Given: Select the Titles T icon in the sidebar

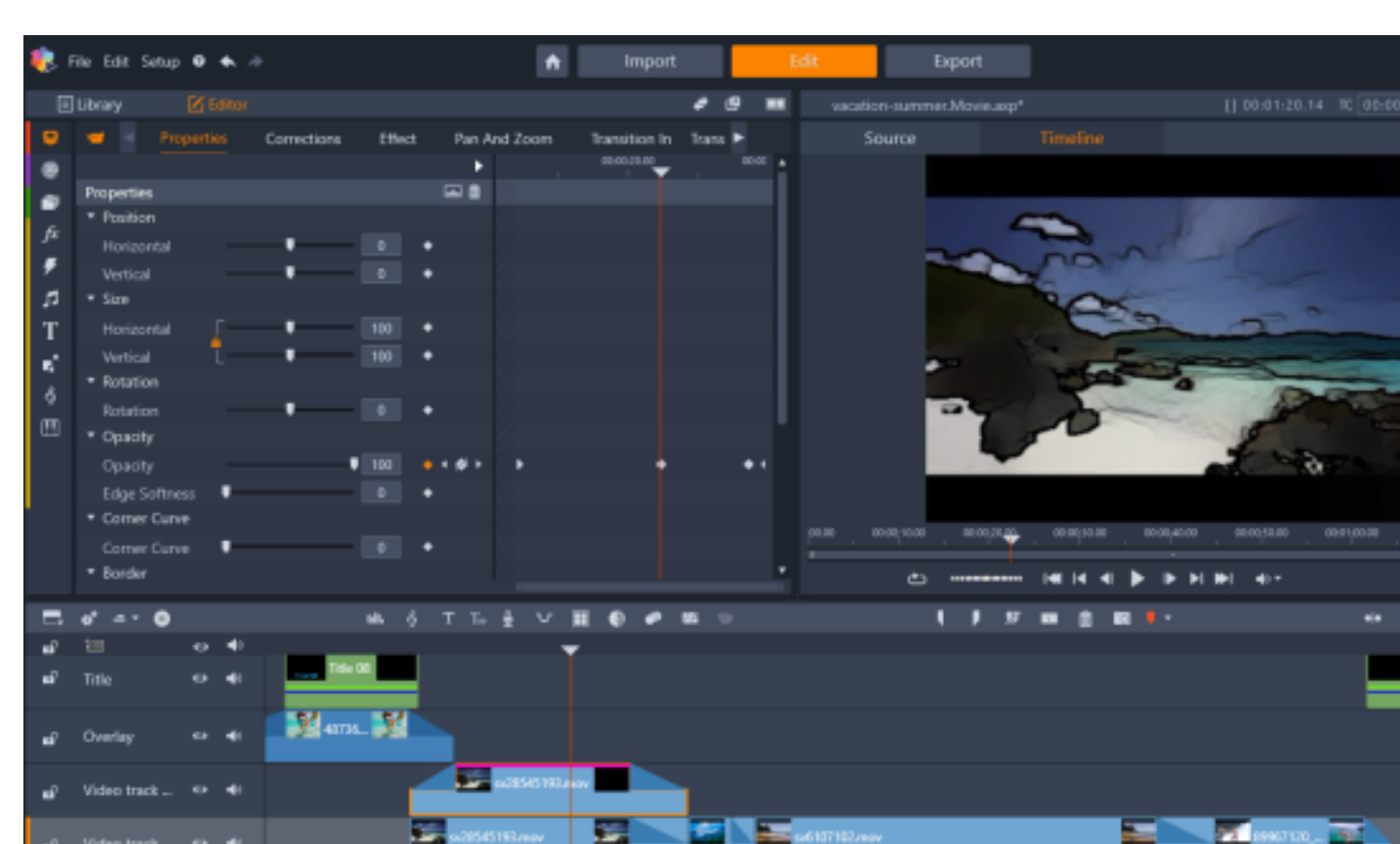Looking at the screenshot, I should pyautogui.click(x=51, y=331).
